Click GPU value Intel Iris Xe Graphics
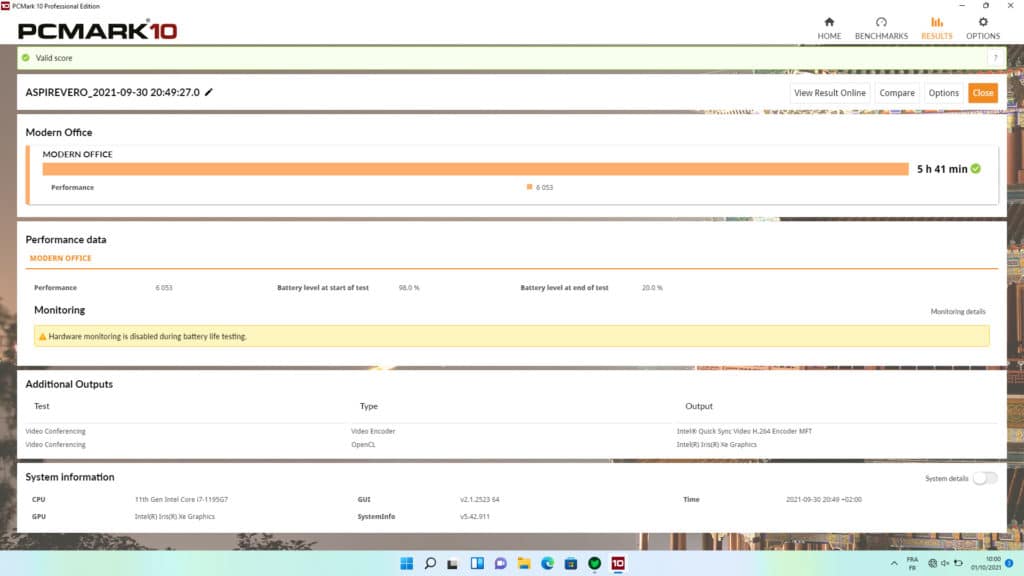The image size is (1024, 576). click(174, 516)
